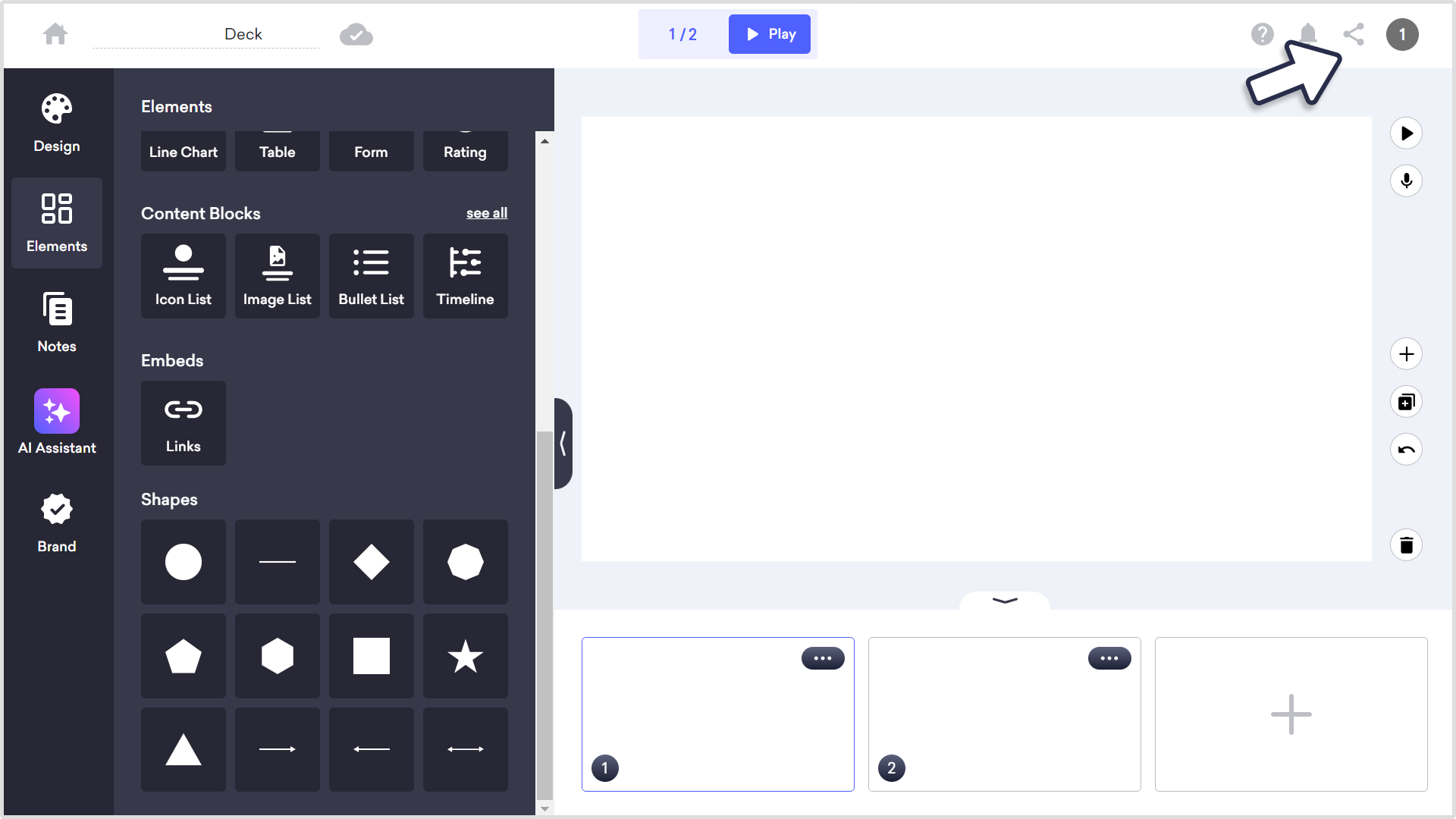Click add new slide button
This screenshot has height=819, width=1456.
tap(1291, 714)
